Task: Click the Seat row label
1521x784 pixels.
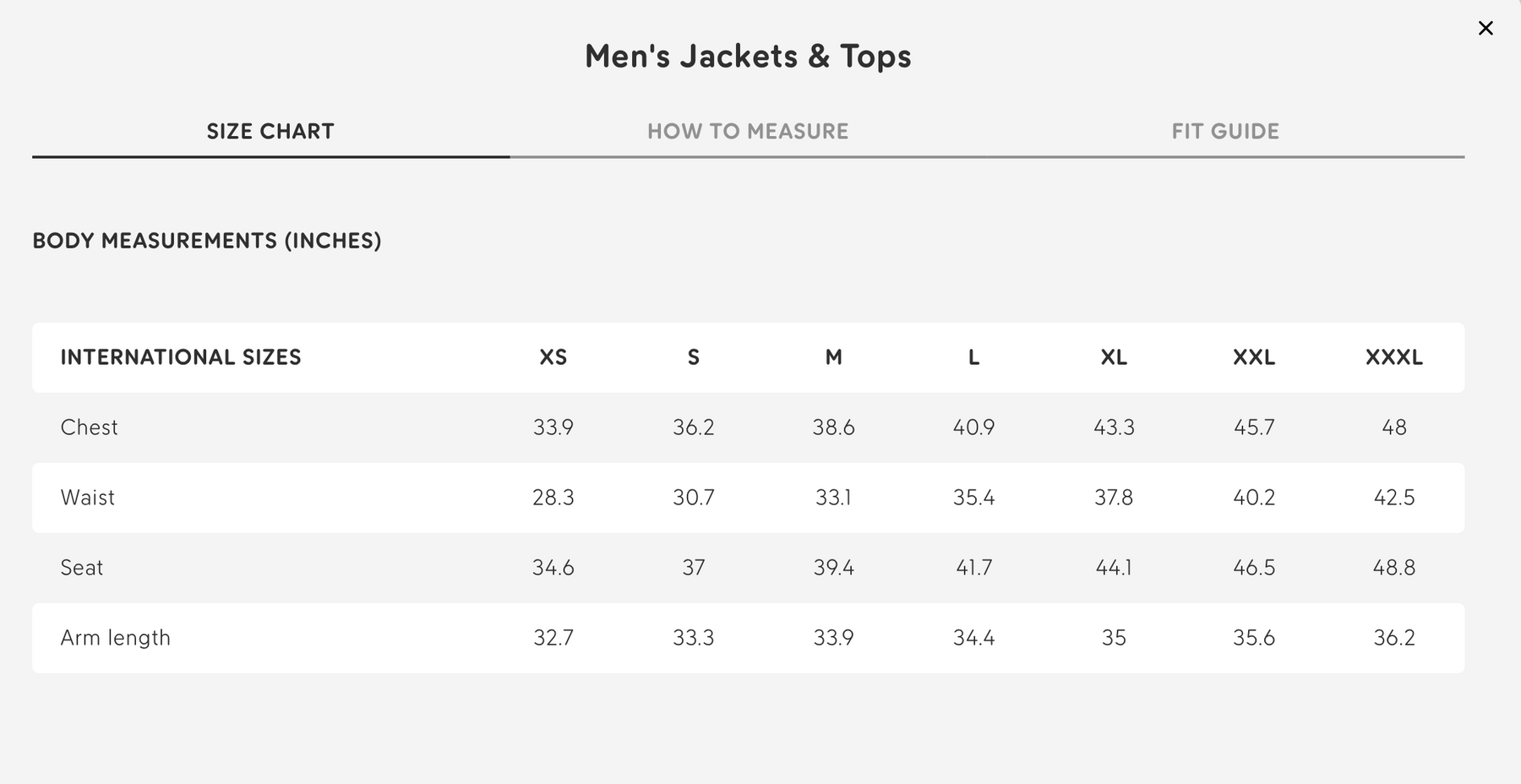Action: pos(82,568)
